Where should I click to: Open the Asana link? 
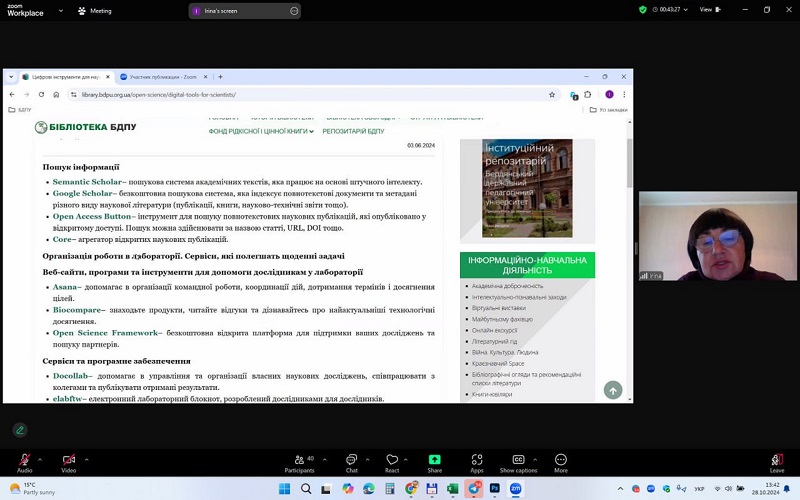click(x=65, y=287)
